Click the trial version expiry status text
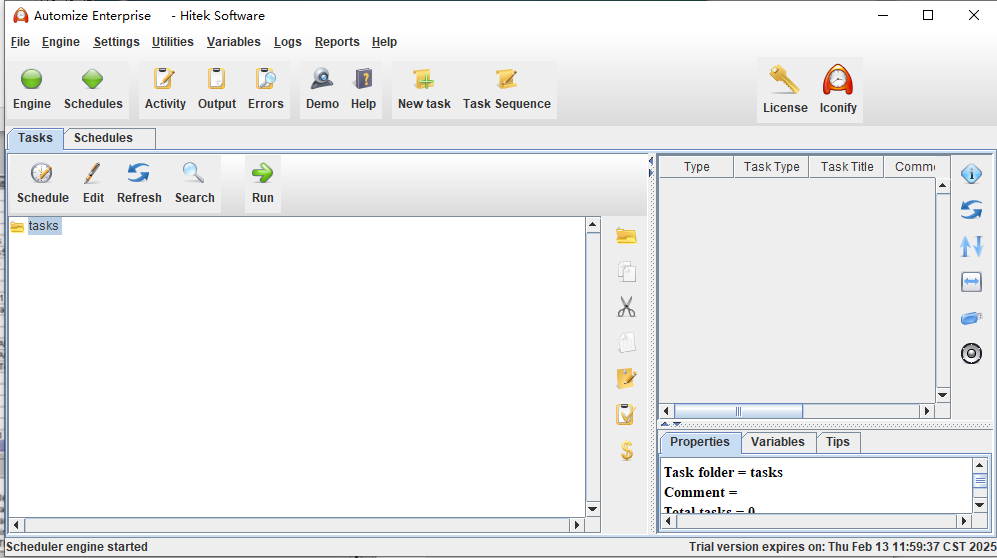Viewport: 997px width, 558px height. click(x=842, y=547)
